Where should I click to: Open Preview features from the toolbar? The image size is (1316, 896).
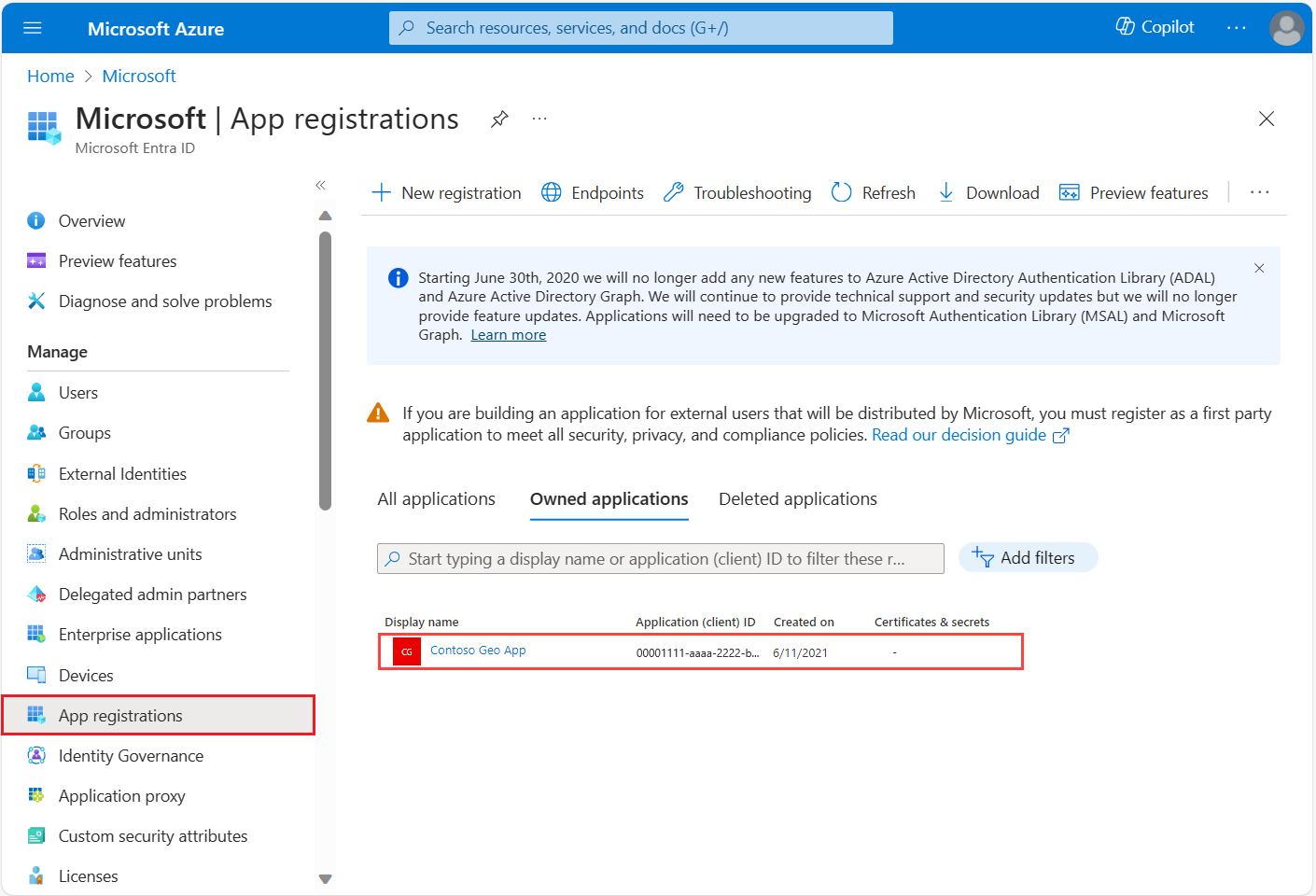[1134, 192]
